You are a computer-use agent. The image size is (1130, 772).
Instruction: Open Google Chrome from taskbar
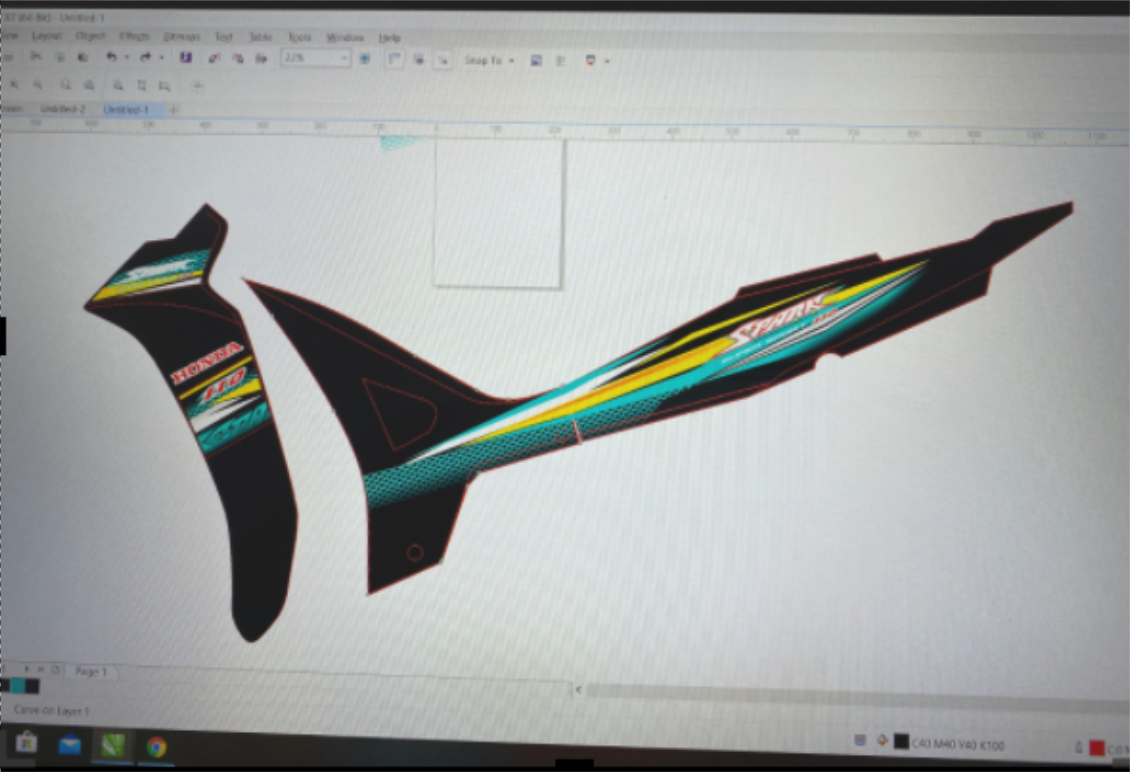[156, 747]
